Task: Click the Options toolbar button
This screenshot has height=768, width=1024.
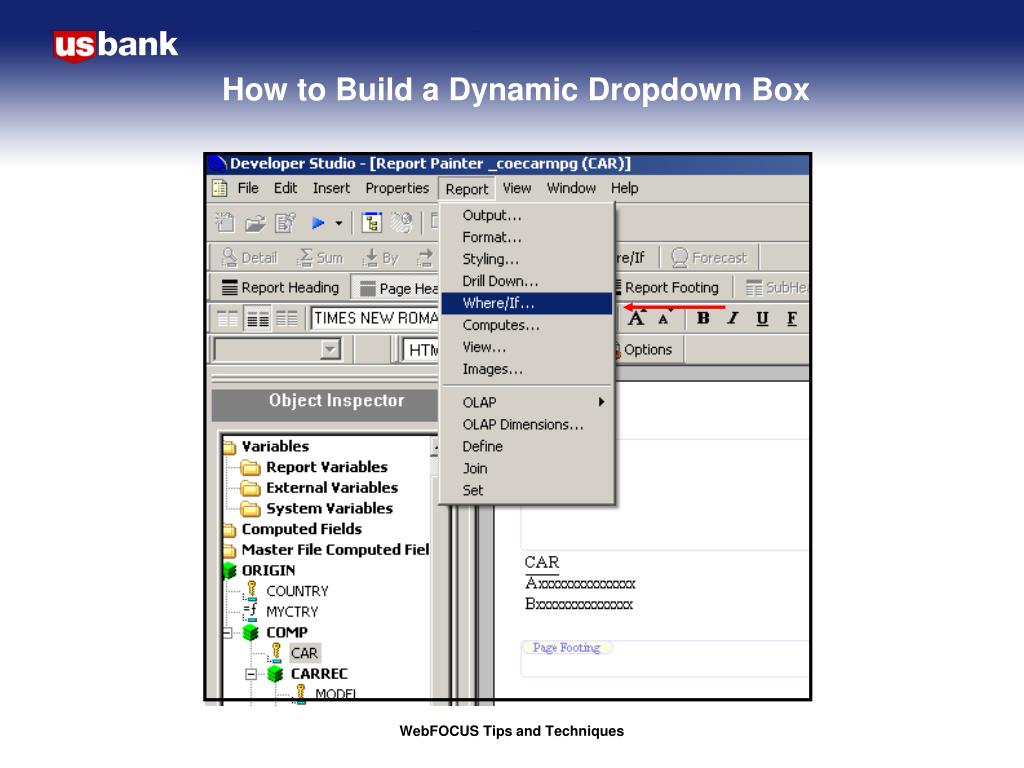Action: click(x=643, y=349)
